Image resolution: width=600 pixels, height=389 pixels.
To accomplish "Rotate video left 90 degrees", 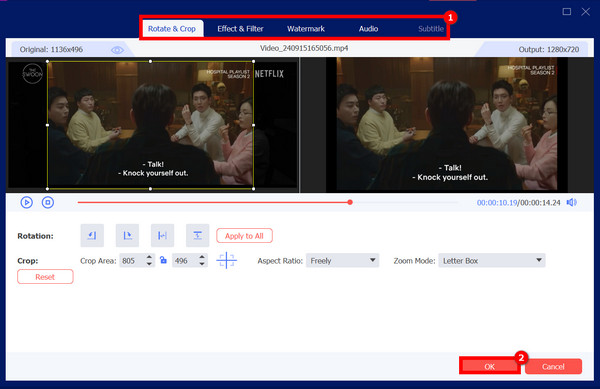I will (x=92, y=236).
